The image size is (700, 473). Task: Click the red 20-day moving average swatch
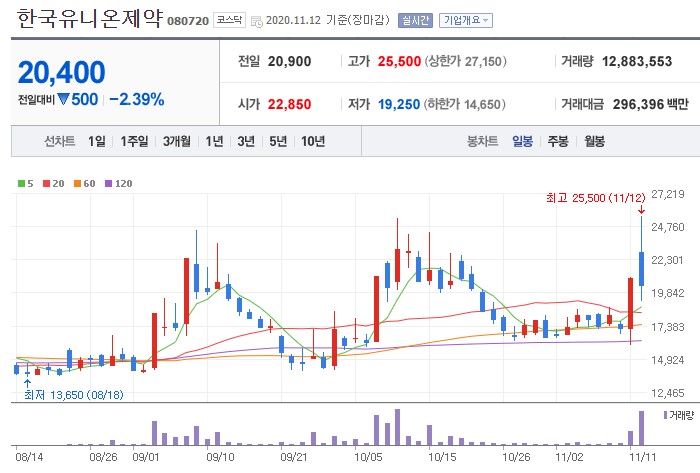point(46,183)
